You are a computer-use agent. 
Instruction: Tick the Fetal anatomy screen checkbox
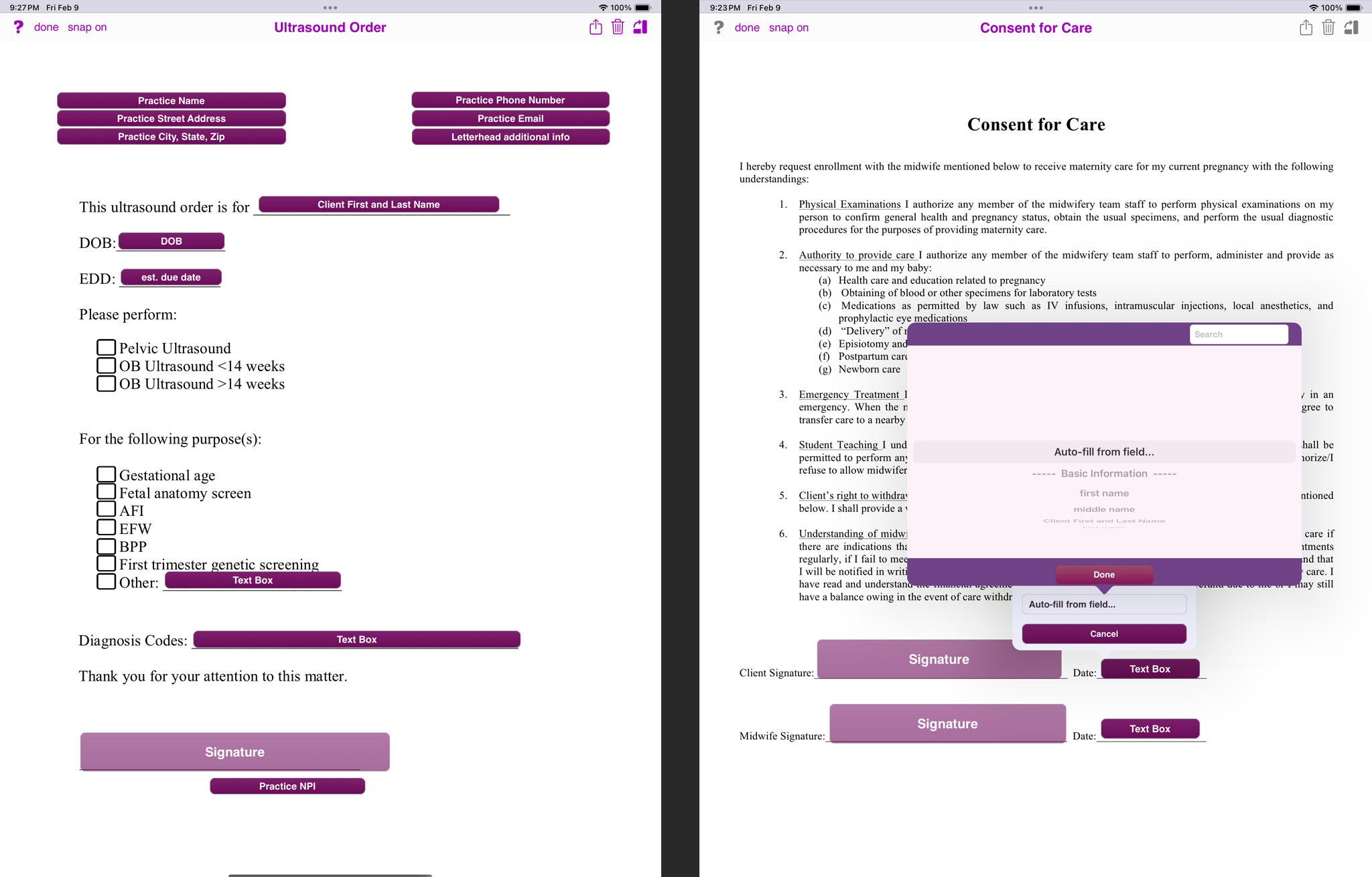(106, 492)
